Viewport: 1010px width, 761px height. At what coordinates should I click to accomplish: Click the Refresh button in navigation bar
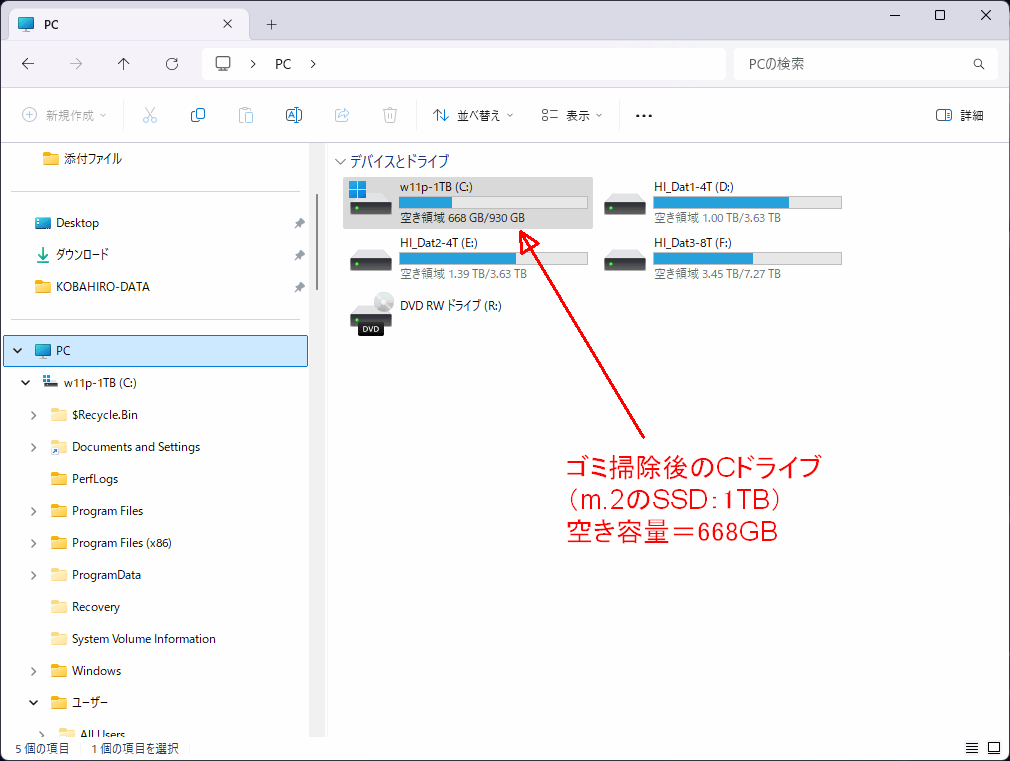(172, 64)
